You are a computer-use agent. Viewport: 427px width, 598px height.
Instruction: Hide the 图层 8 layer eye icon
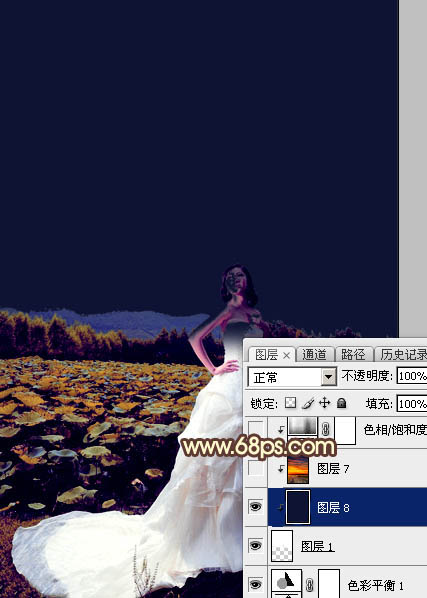[x=255, y=506]
